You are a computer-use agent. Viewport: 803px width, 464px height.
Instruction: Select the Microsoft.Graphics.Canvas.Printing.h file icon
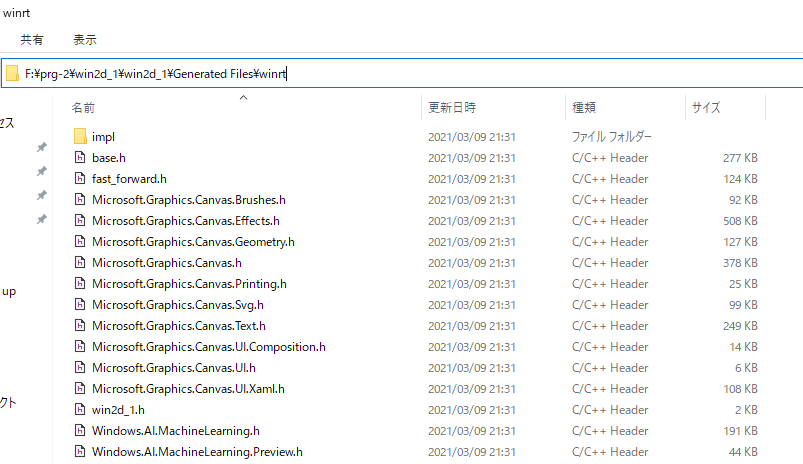[80, 284]
